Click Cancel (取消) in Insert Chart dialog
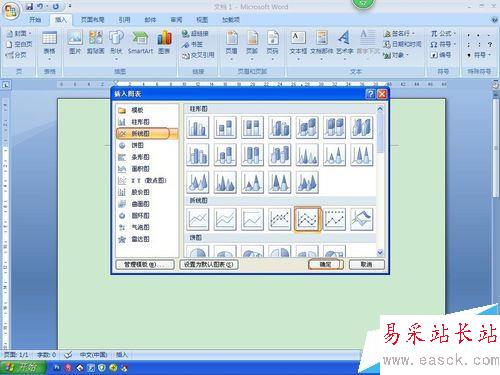 366,264
